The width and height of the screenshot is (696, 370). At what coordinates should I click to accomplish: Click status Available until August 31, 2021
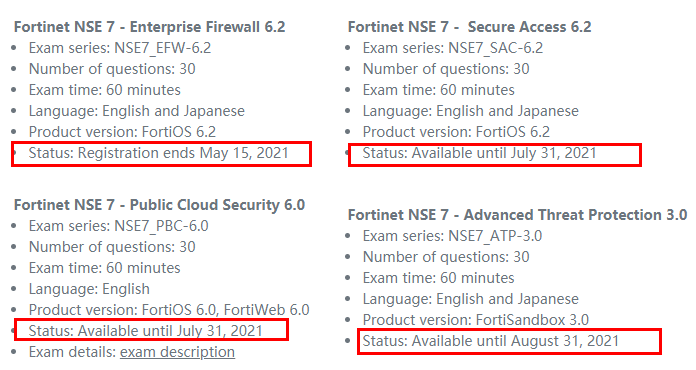pos(490,341)
